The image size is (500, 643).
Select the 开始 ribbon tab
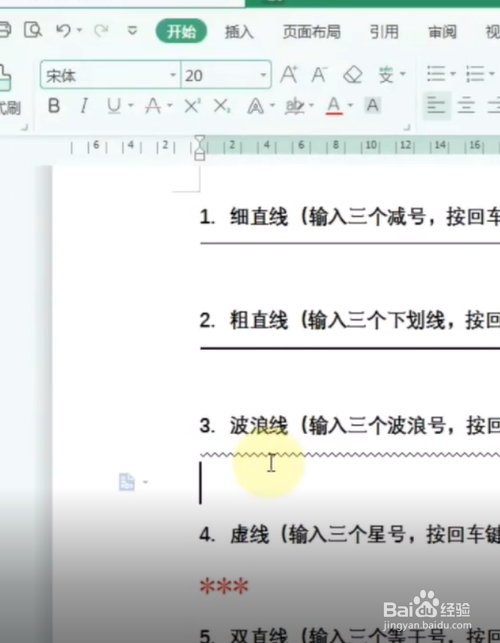[181, 31]
